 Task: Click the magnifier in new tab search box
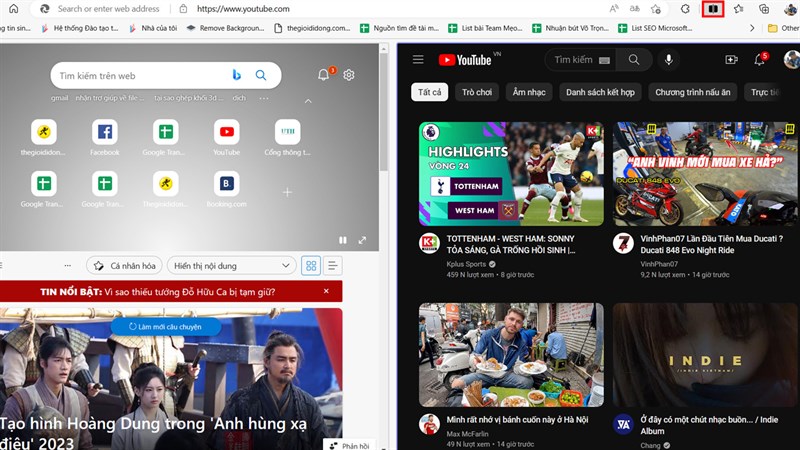[x=261, y=75]
